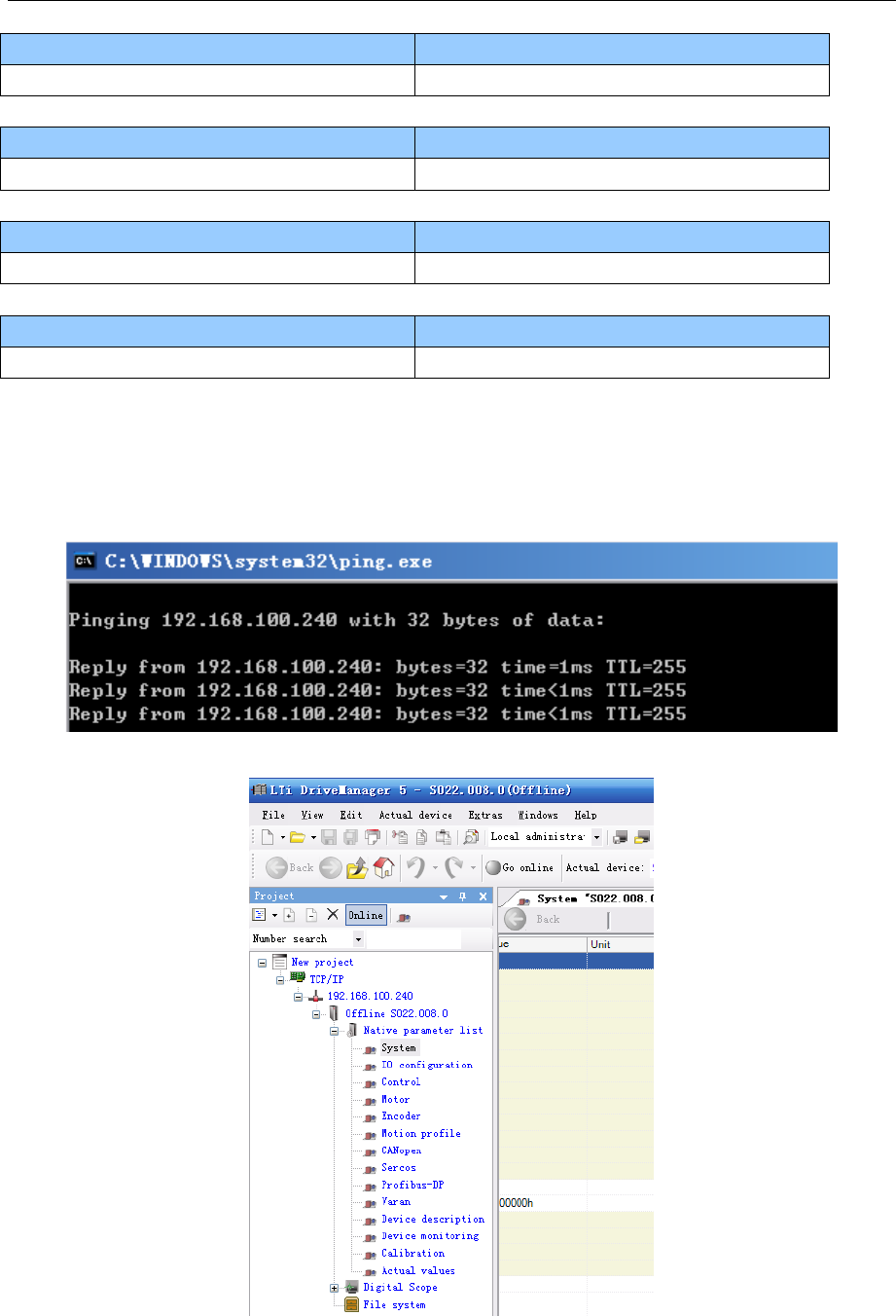This screenshot has height=1316, width=896.
Task: Click the Home house icon
Action: click(384, 867)
